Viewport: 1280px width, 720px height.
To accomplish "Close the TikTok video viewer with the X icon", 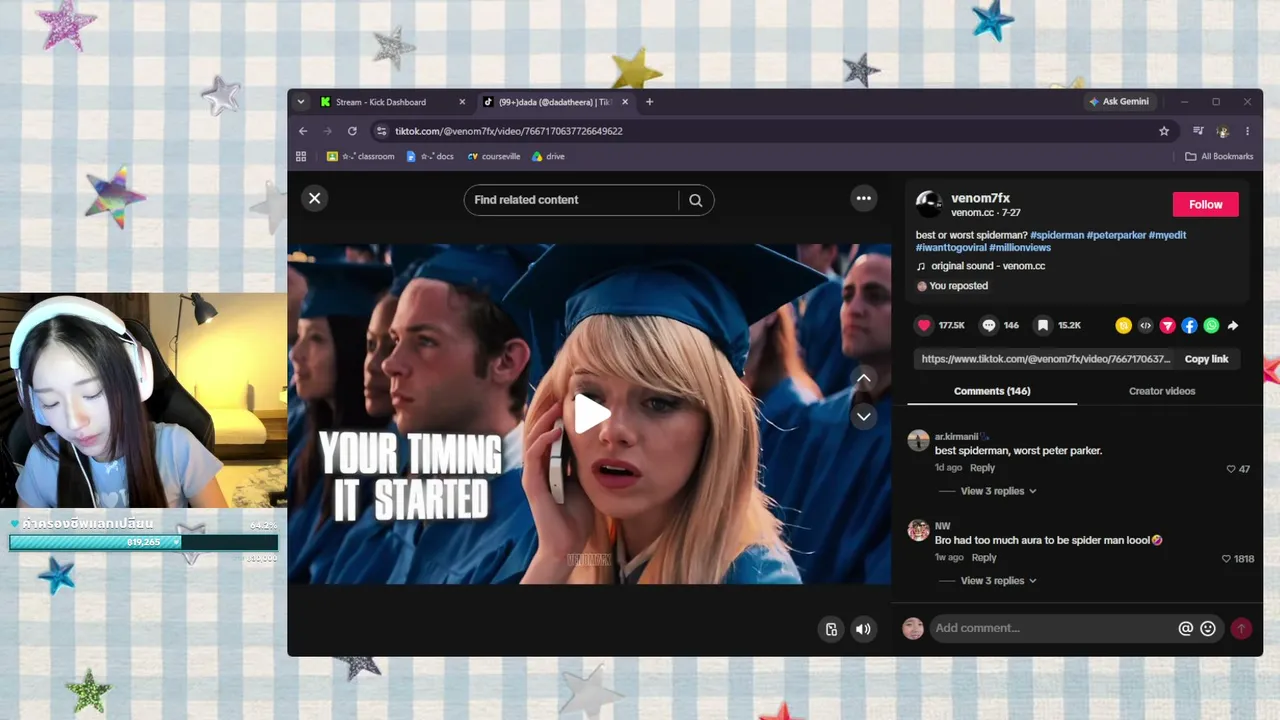I will point(314,198).
